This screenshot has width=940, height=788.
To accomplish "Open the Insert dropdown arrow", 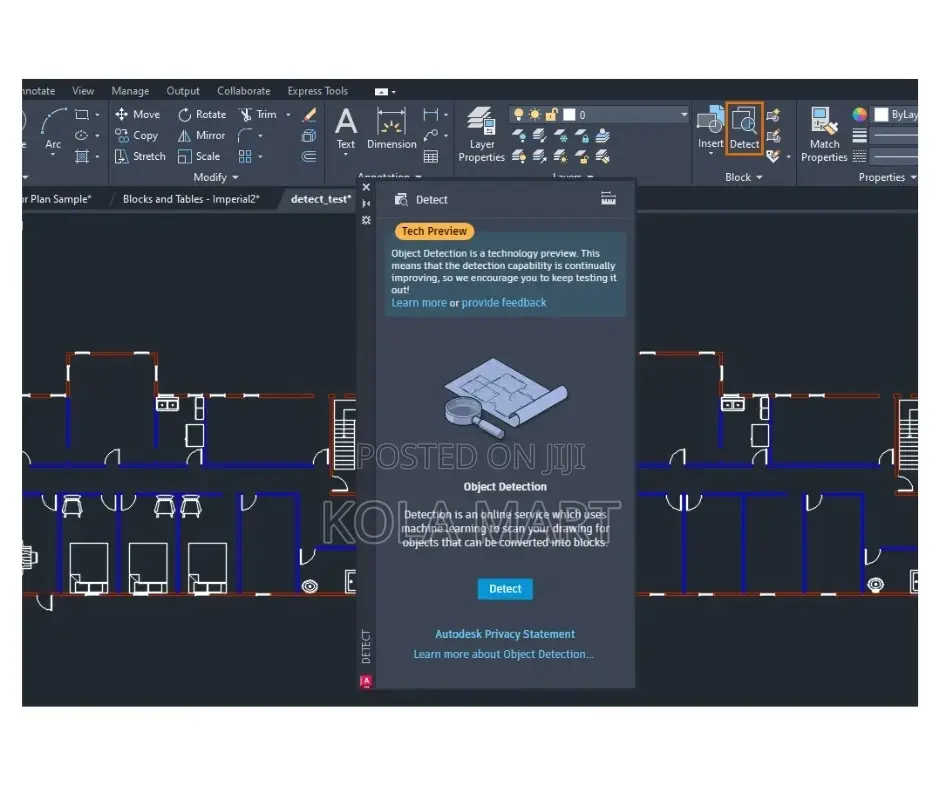I will [711, 154].
